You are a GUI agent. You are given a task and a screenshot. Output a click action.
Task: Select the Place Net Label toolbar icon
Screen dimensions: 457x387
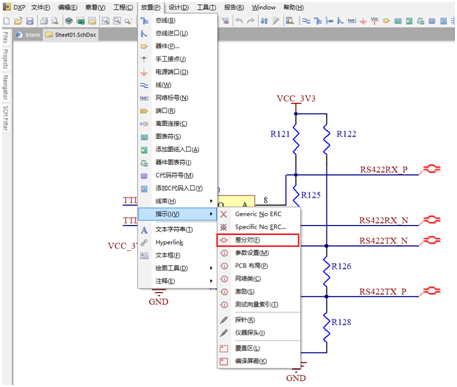pyautogui.click(x=352, y=21)
